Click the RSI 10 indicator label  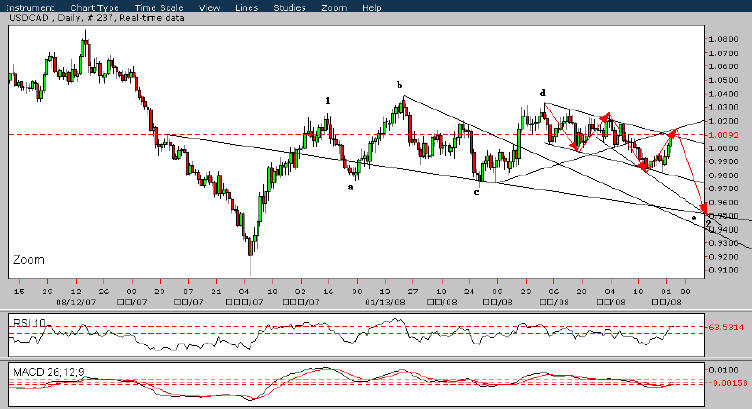click(29, 323)
